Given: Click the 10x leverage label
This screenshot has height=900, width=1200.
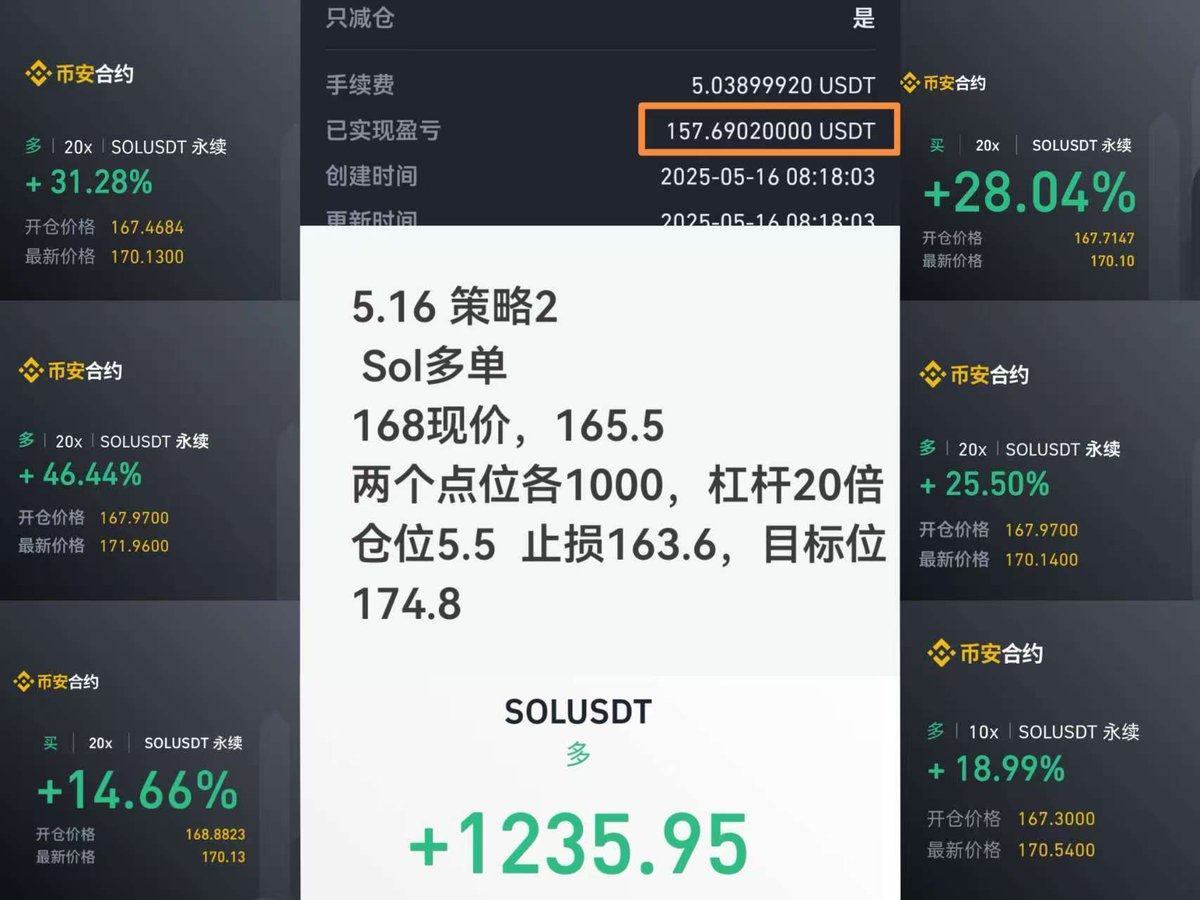Looking at the screenshot, I should click(983, 732).
